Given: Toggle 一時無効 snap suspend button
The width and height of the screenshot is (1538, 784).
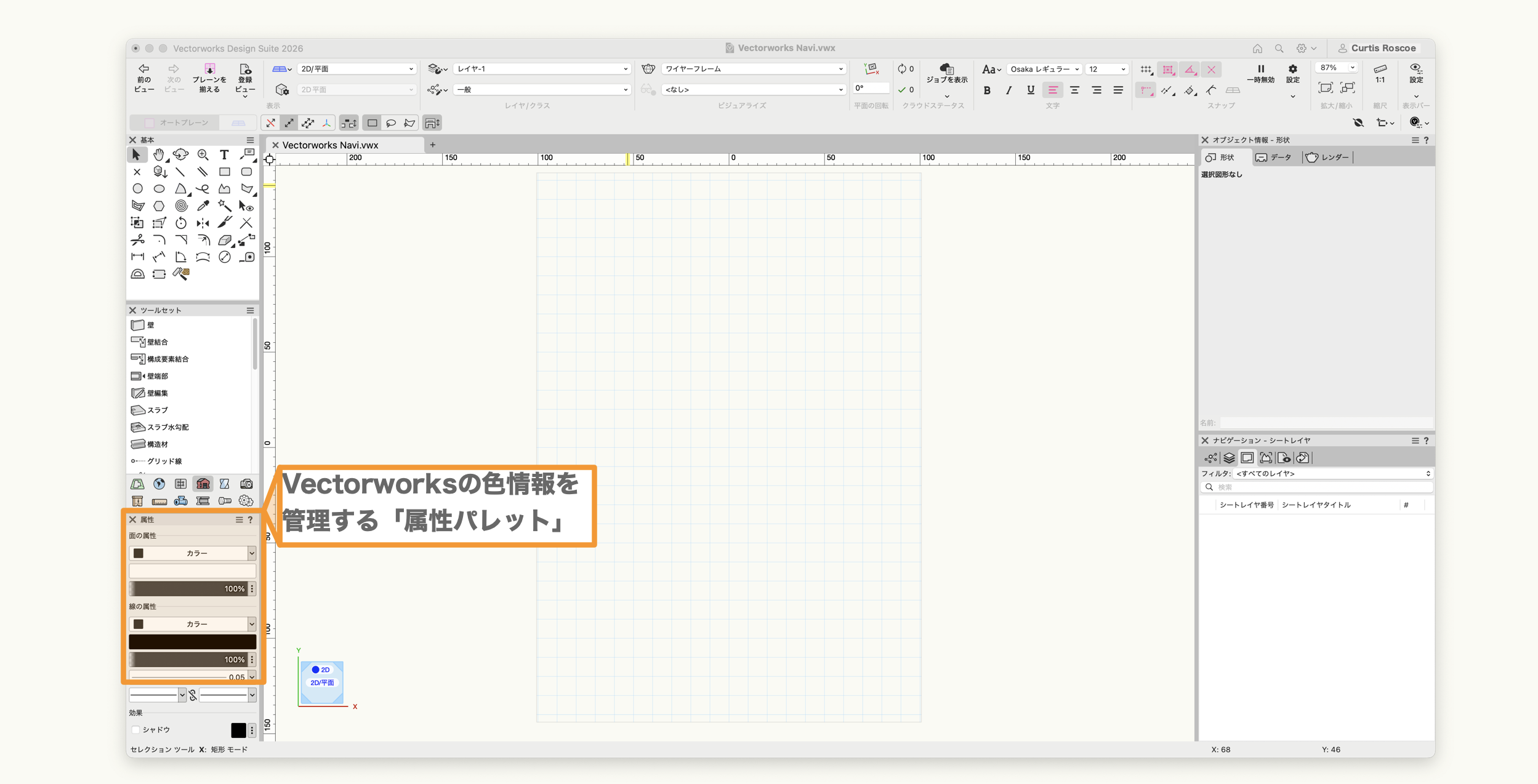Looking at the screenshot, I should pyautogui.click(x=1260, y=74).
